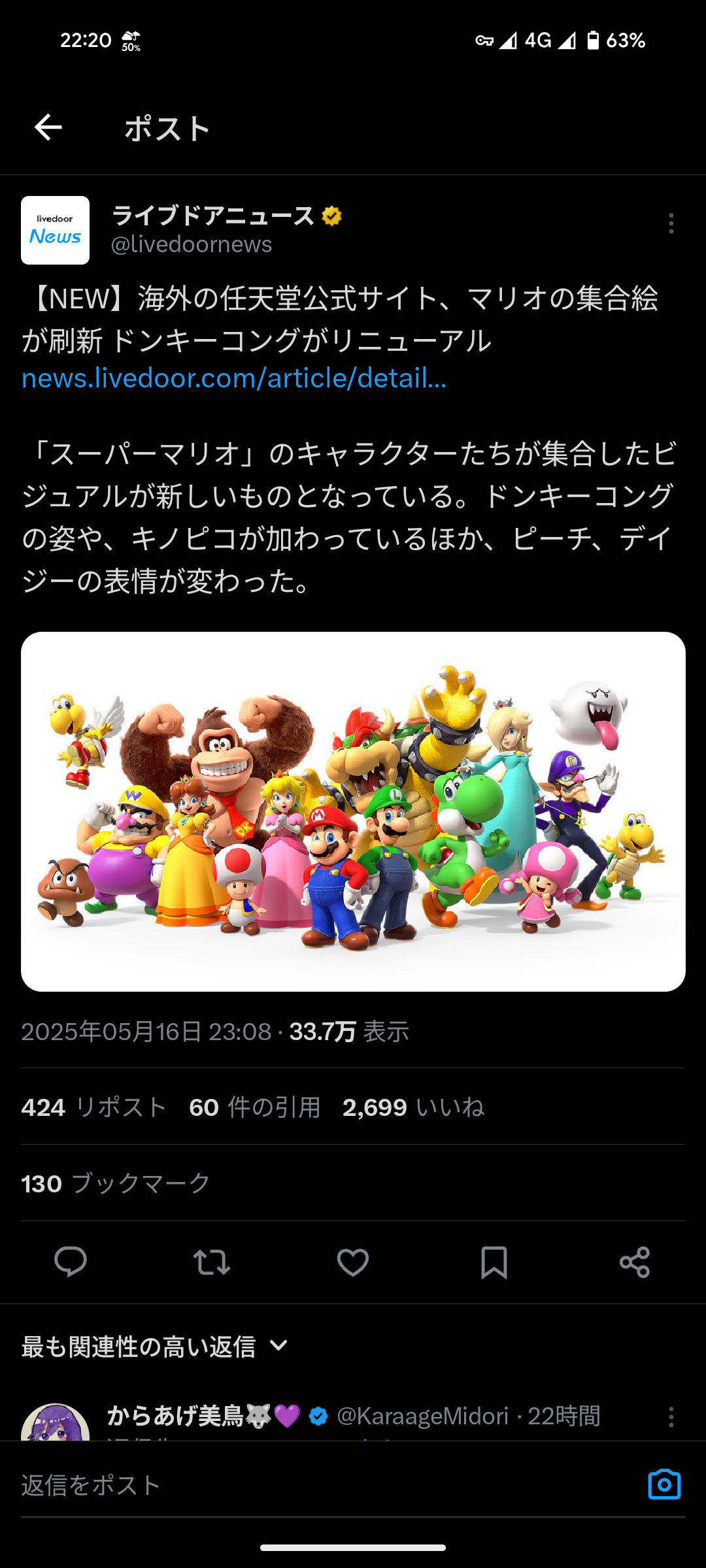
Task: Open the reply speech bubble icon
Action: 71,1262
